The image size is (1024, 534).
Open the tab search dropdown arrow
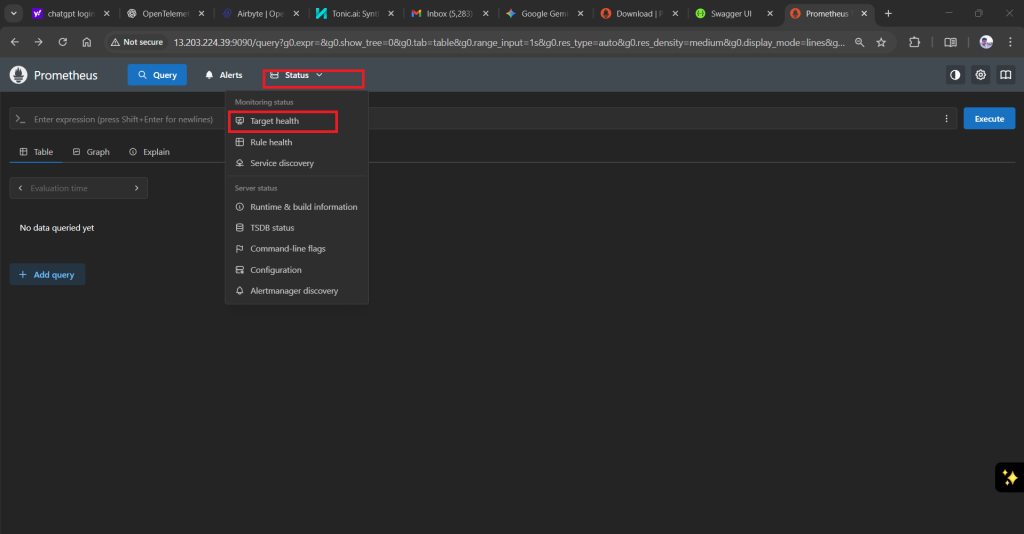[x=13, y=13]
